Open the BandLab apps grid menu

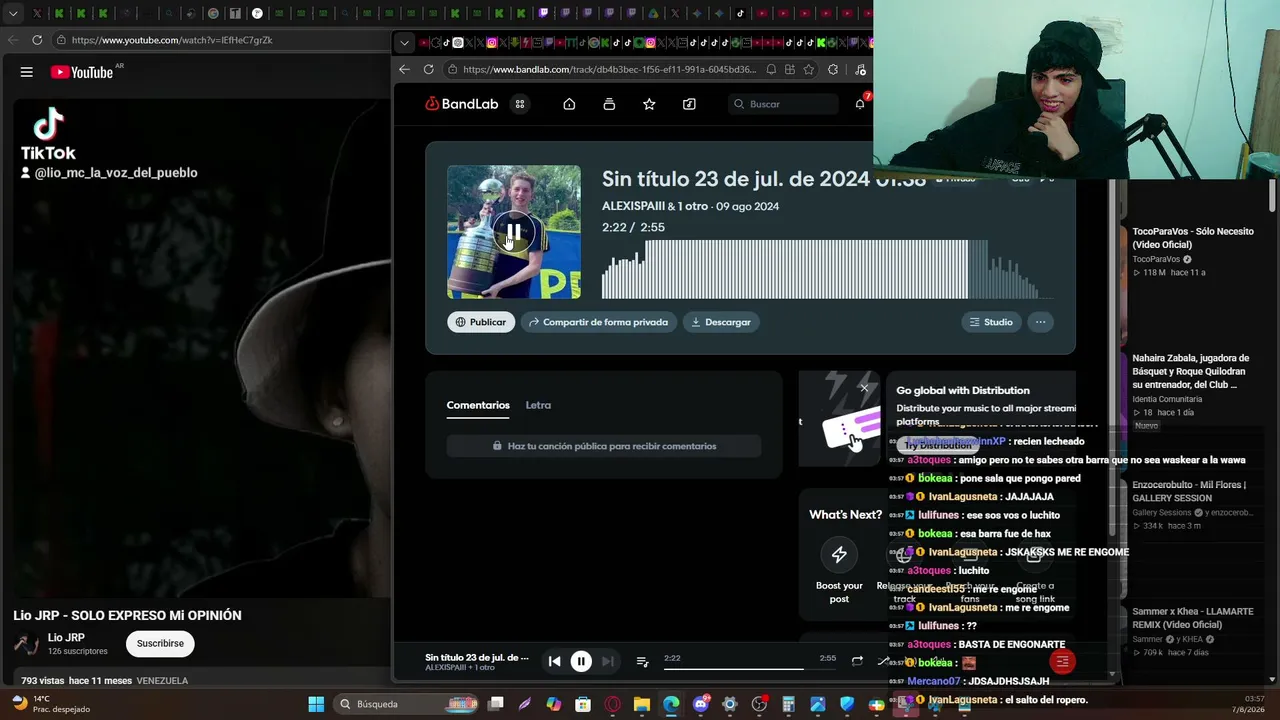pyautogui.click(x=520, y=104)
